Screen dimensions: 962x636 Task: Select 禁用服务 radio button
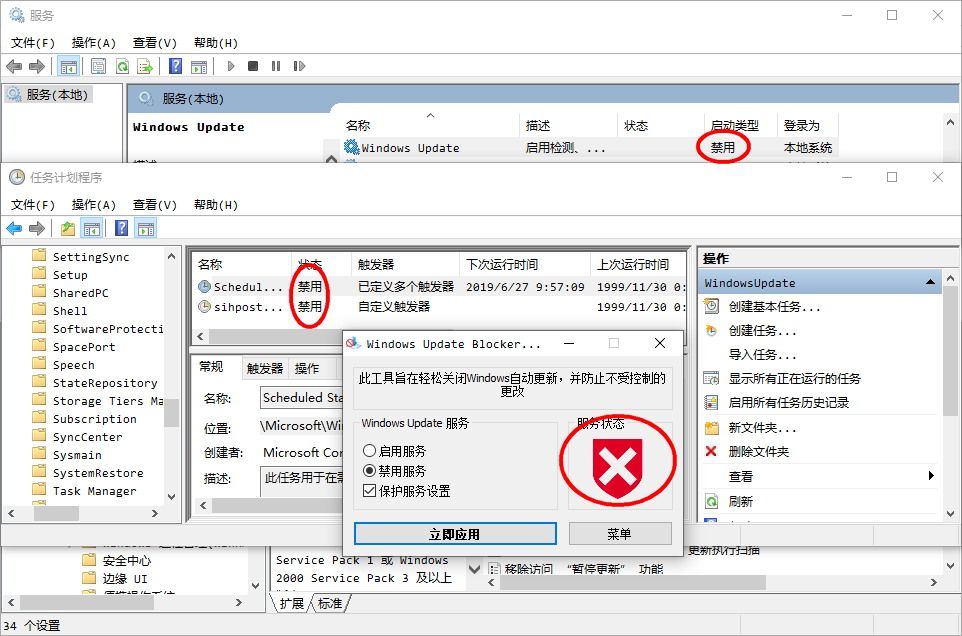[x=369, y=471]
